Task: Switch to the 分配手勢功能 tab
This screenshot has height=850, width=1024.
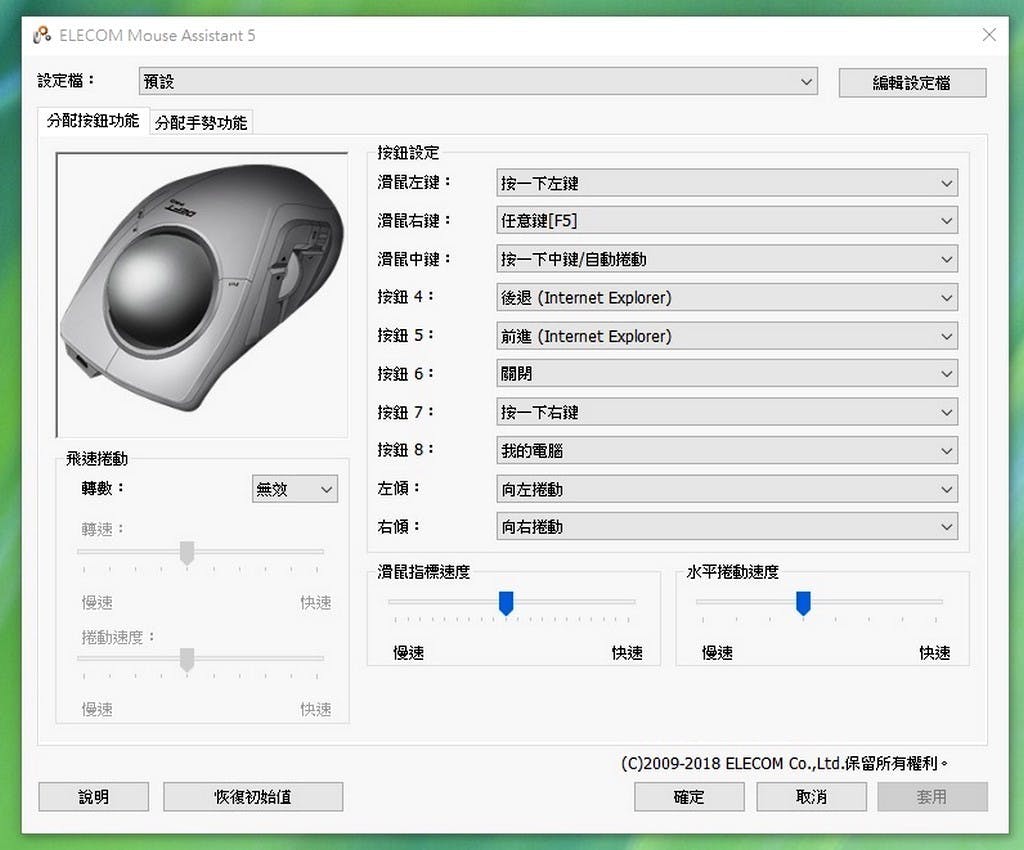Action: (x=201, y=123)
